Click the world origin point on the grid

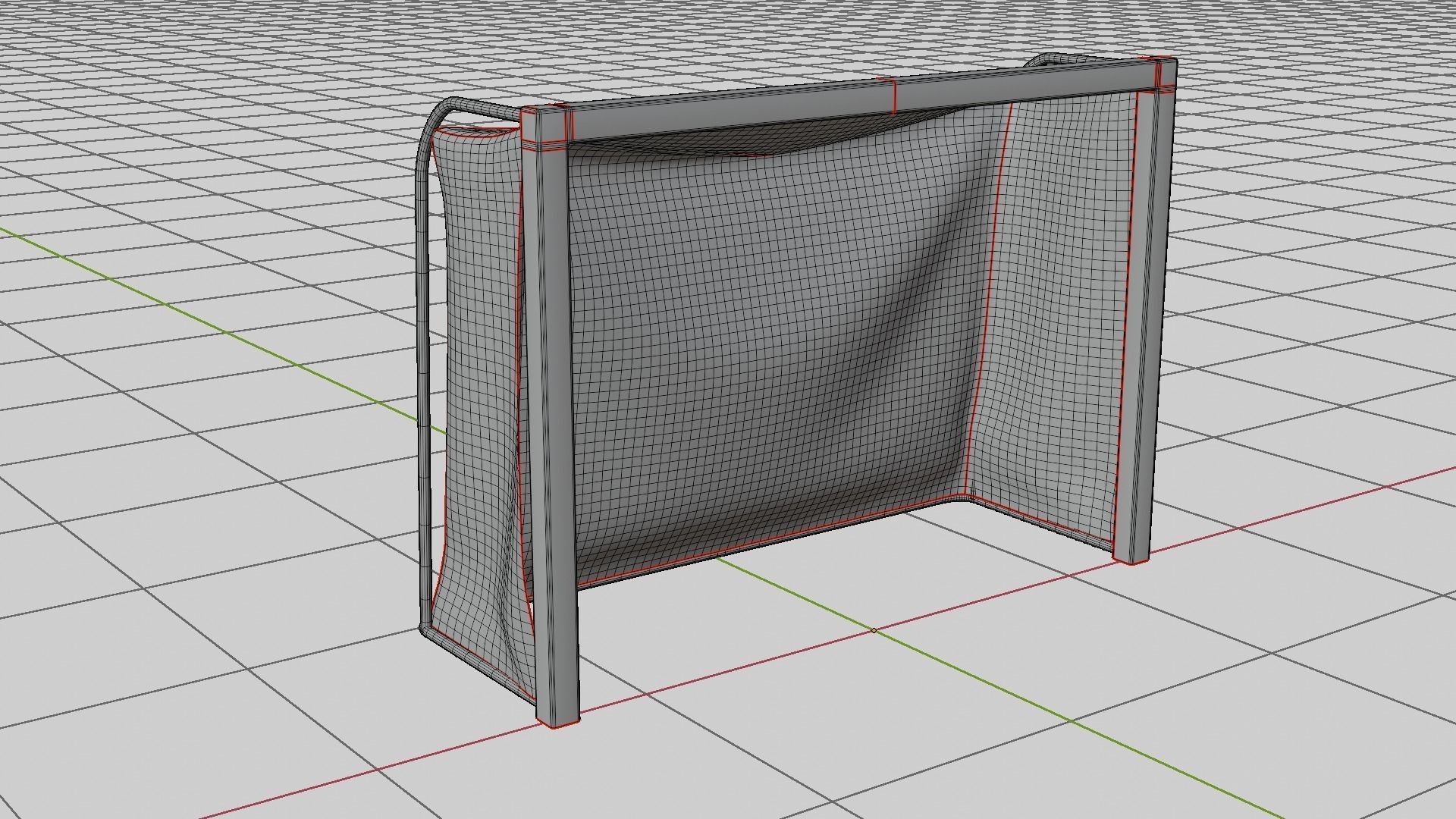pos(874,630)
